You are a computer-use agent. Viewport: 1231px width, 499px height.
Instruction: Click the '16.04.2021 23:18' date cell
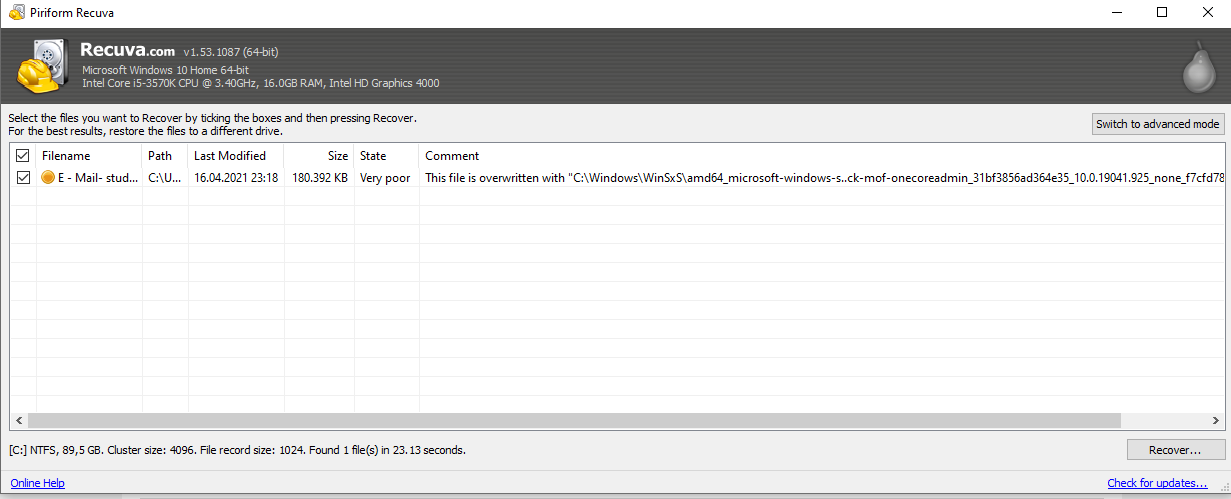tap(236, 178)
